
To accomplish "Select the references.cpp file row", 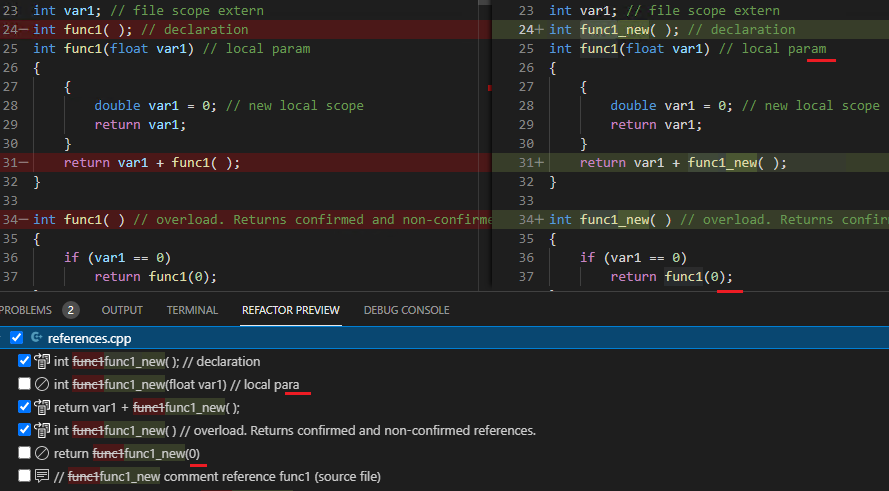I will pyautogui.click(x=444, y=338).
